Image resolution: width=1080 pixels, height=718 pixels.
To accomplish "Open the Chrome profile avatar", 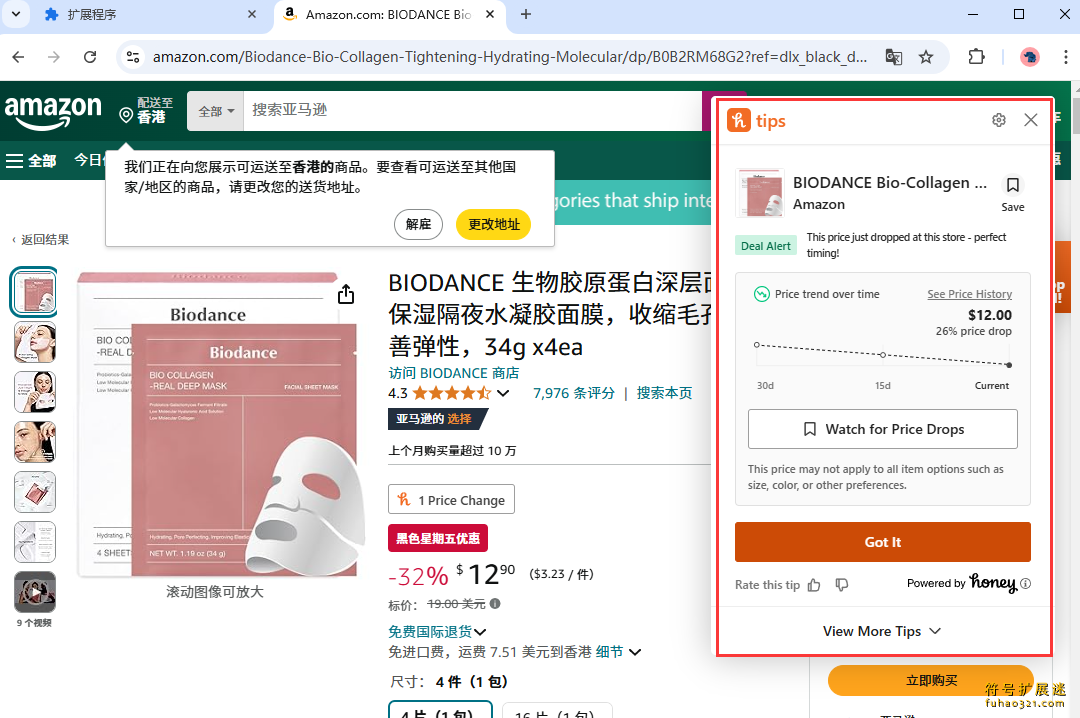I will click(1030, 57).
